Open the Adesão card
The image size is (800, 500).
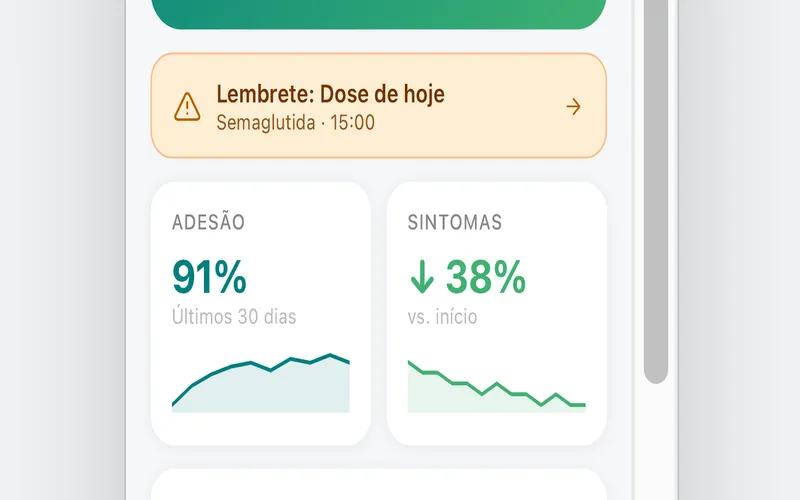tap(261, 314)
